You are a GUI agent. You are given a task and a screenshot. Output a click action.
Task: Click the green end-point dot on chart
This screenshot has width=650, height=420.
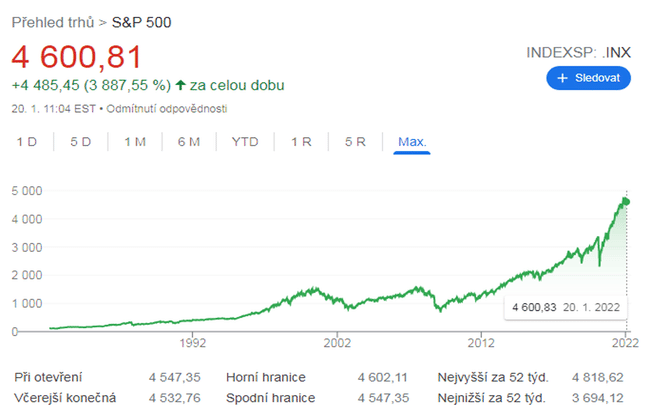coord(627,202)
